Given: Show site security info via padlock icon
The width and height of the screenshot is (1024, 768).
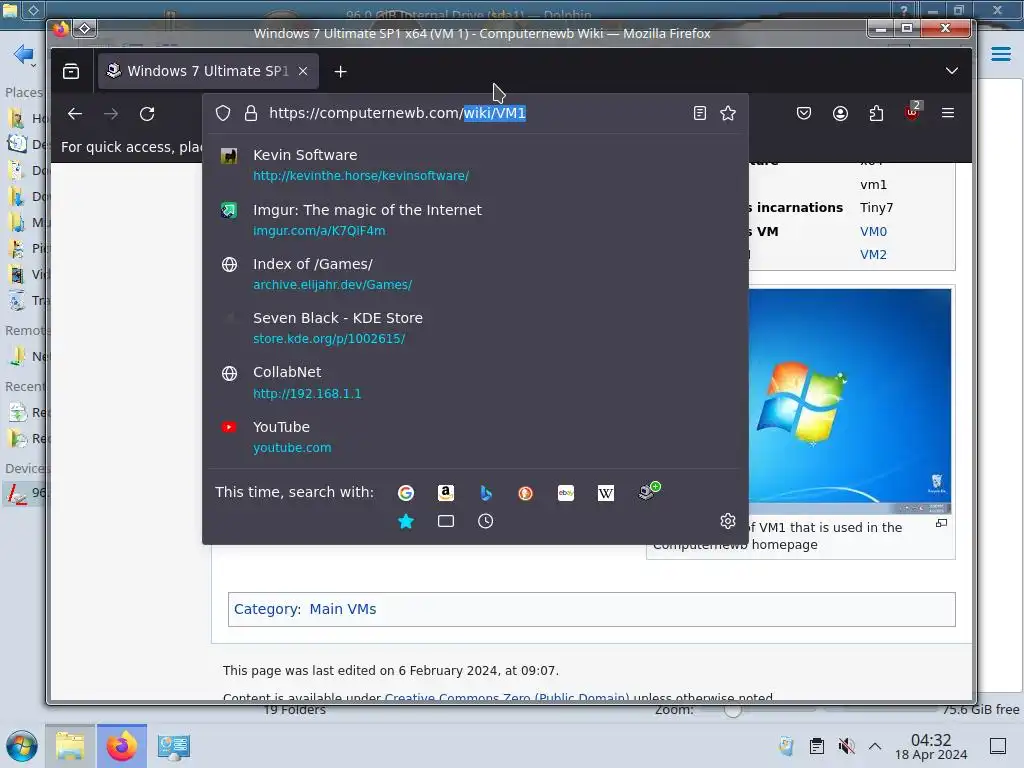Looking at the screenshot, I should coord(251,113).
